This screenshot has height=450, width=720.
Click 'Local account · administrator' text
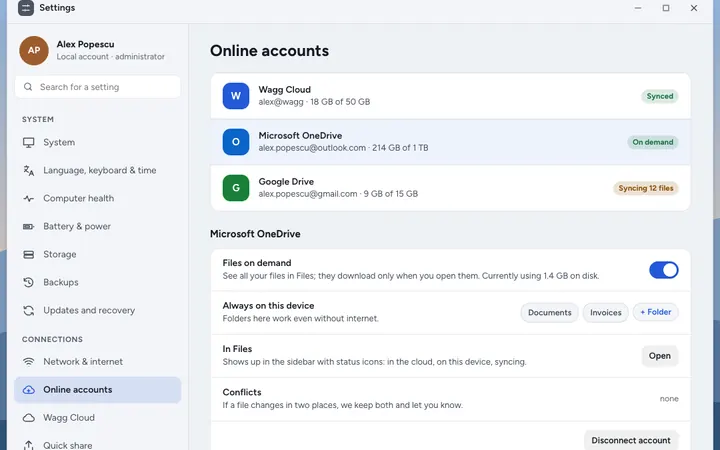(111, 56)
